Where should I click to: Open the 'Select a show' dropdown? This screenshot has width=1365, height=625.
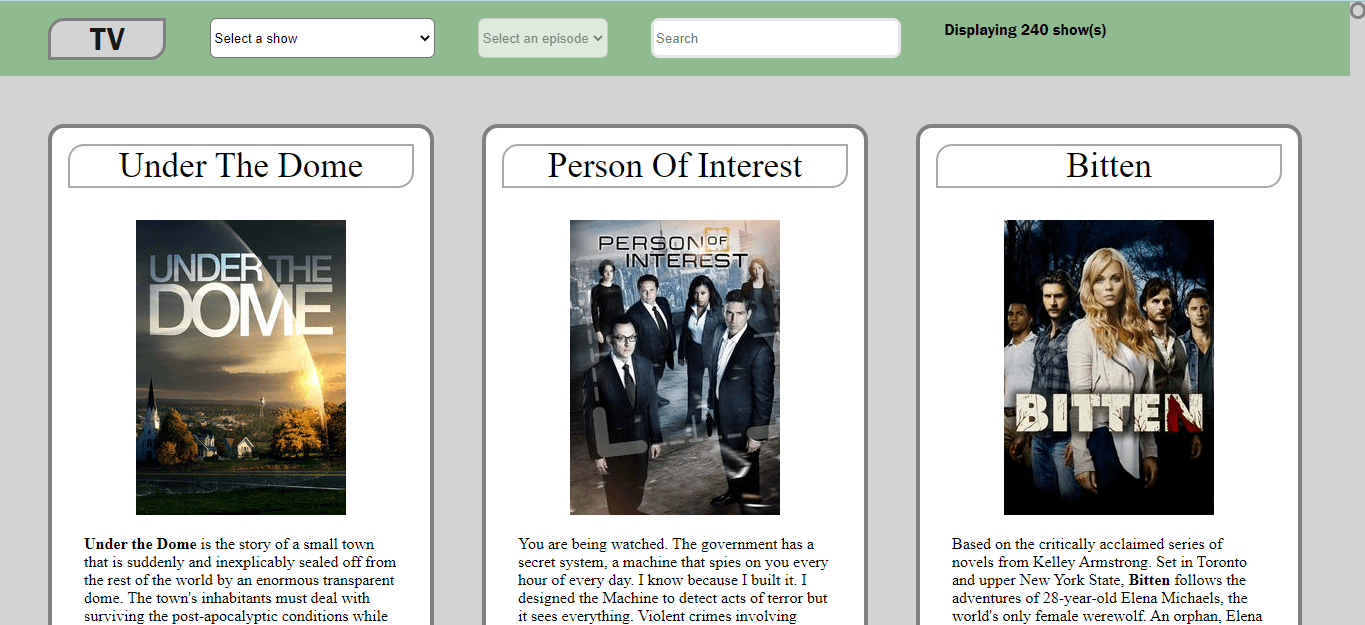pos(322,38)
